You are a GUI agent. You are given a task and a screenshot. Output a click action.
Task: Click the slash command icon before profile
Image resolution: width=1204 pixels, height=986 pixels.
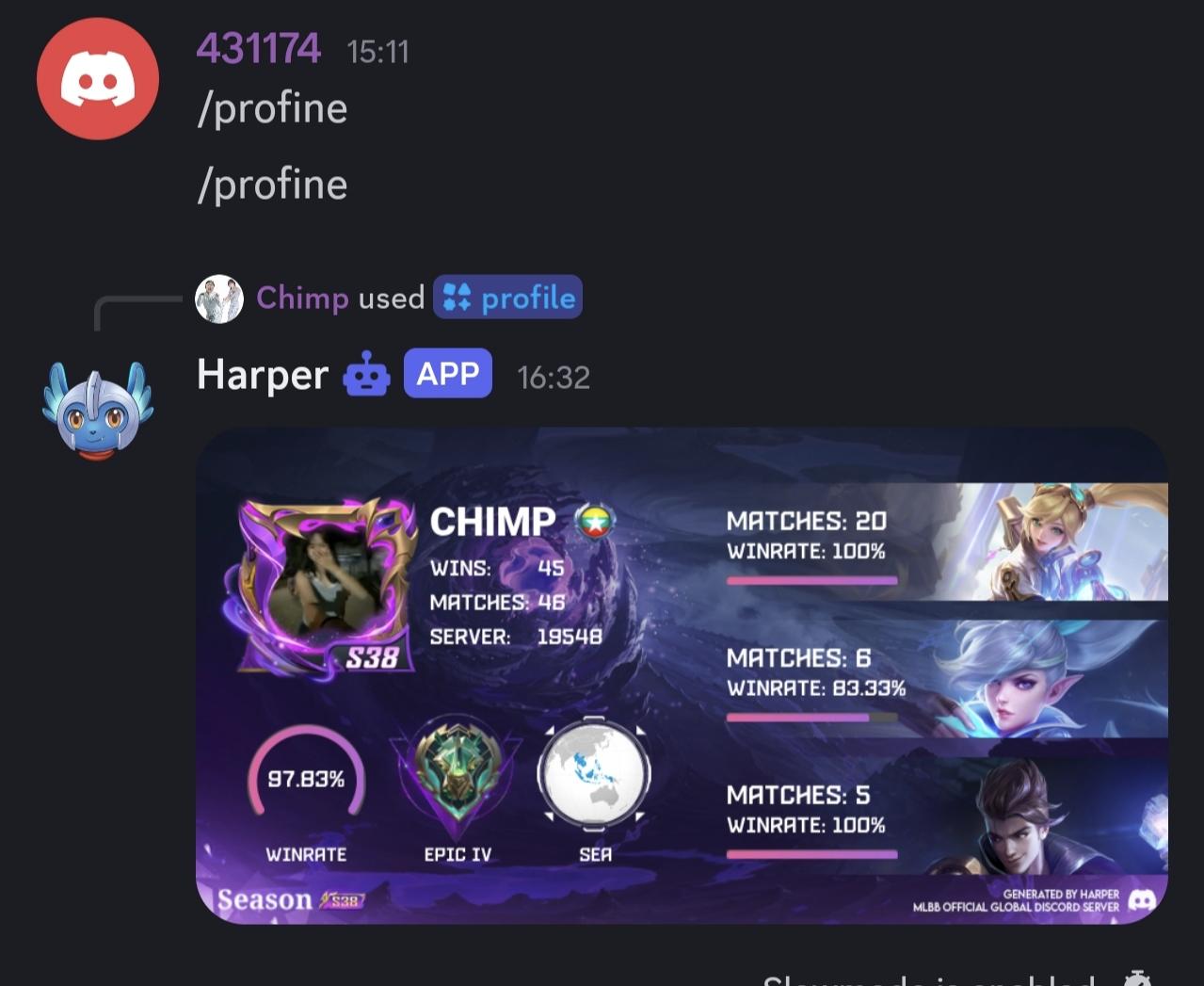click(458, 298)
